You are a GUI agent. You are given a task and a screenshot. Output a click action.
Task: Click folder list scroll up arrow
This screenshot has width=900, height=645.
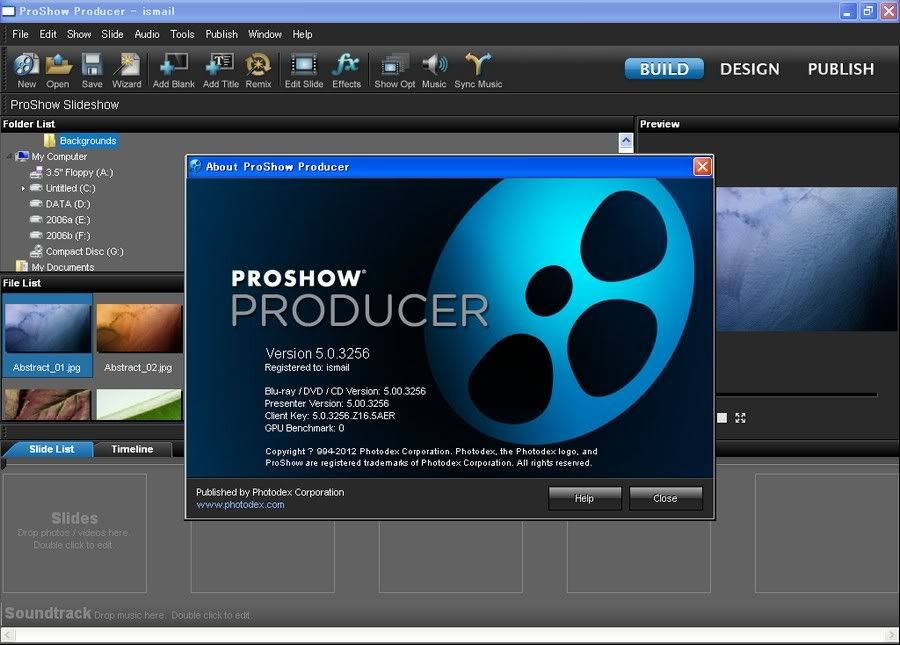(x=626, y=141)
